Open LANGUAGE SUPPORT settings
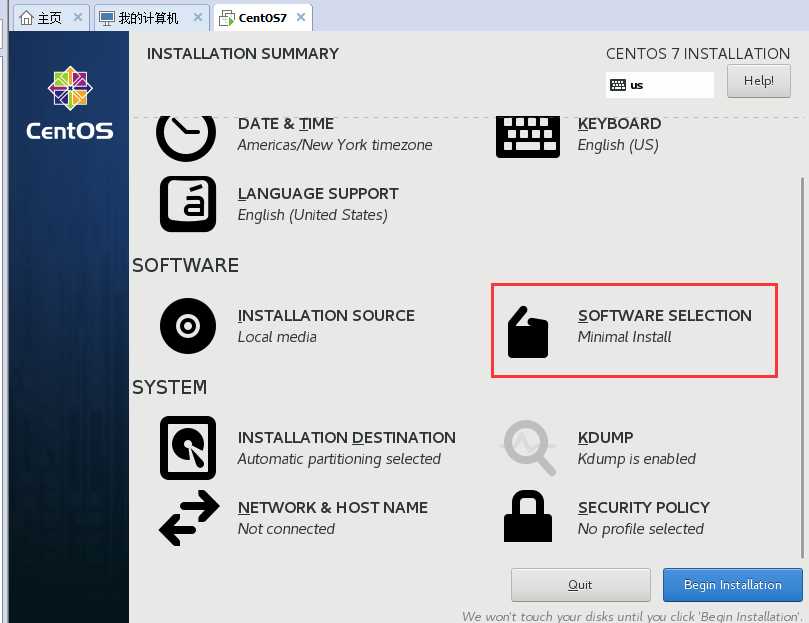Viewport: 809px width, 623px height. [318, 194]
